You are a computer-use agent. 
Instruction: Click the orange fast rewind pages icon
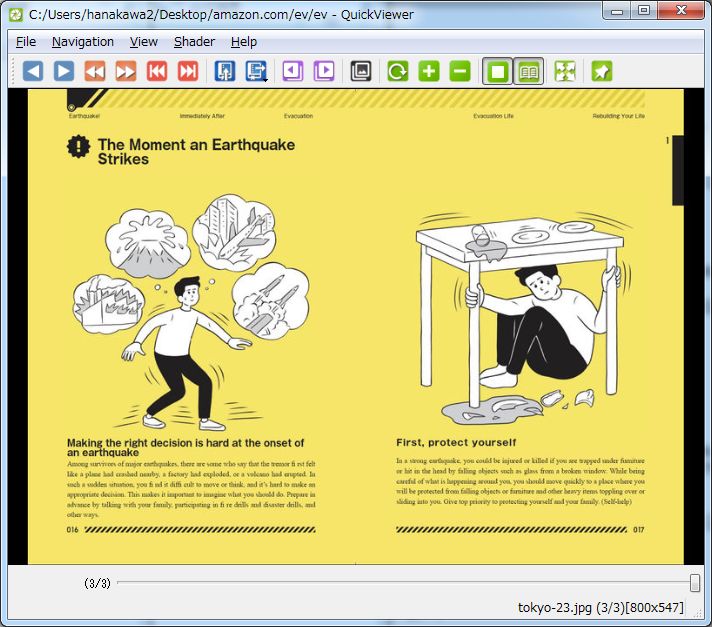click(95, 71)
